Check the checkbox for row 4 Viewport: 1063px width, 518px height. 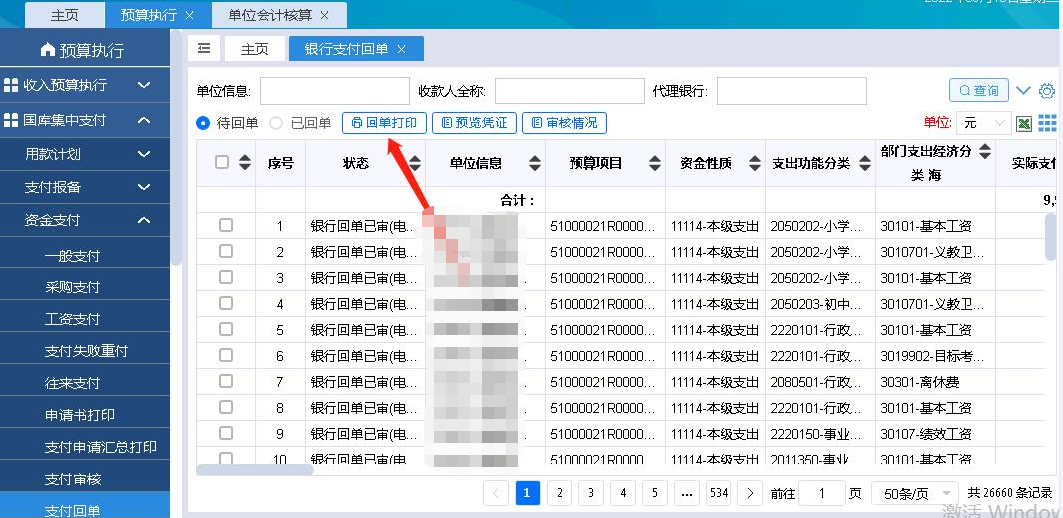tap(226, 303)
